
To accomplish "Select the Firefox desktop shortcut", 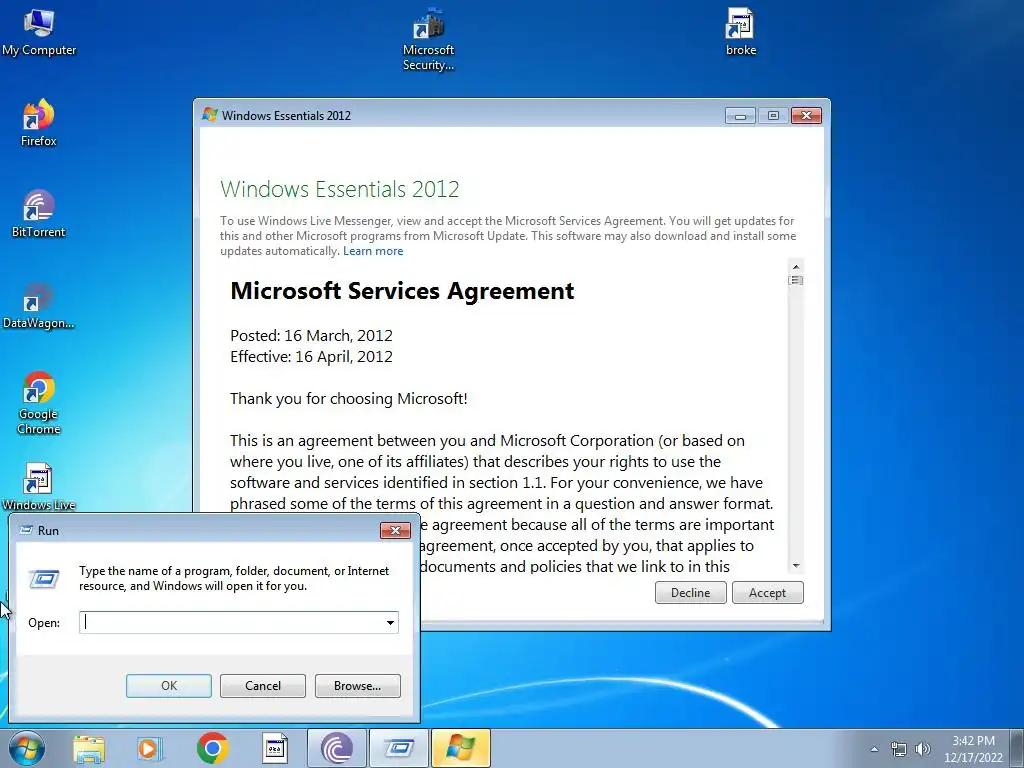I will 39,123.
